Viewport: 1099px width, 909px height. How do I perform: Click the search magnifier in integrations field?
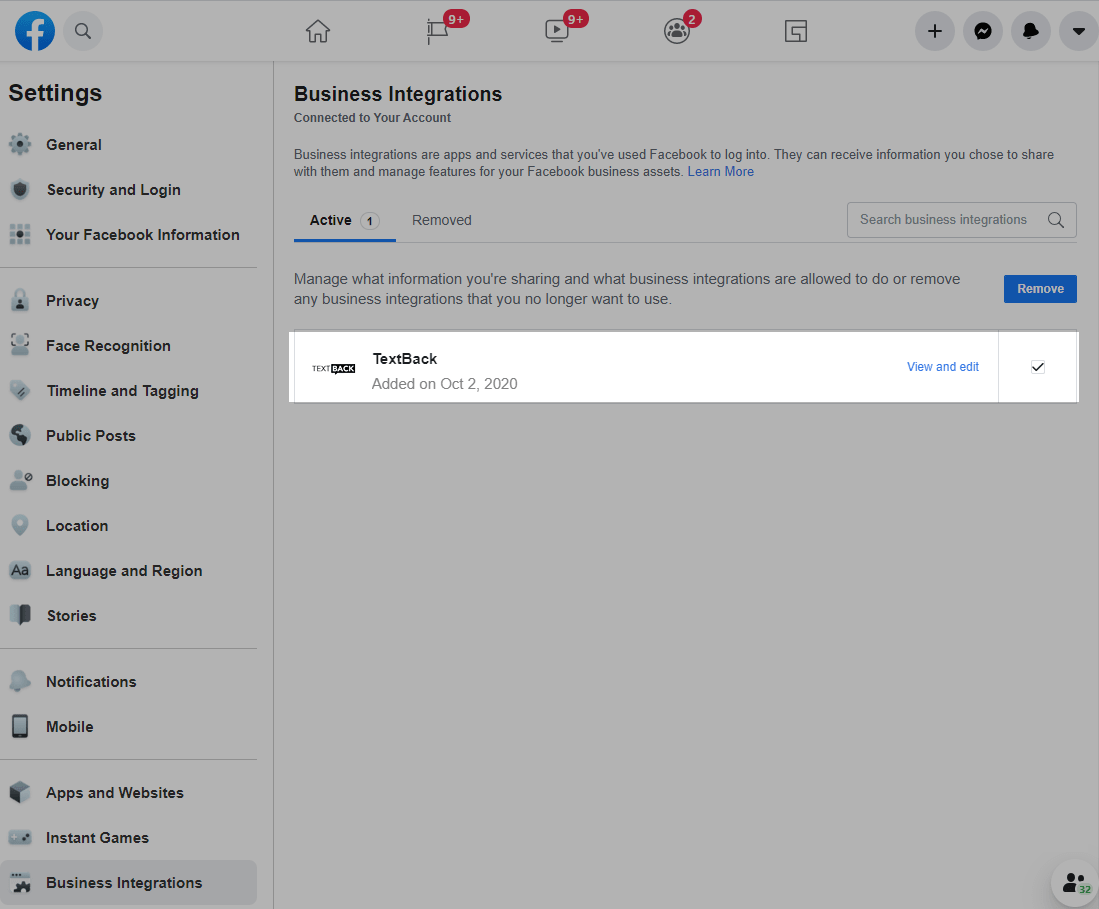point(1056,220)
